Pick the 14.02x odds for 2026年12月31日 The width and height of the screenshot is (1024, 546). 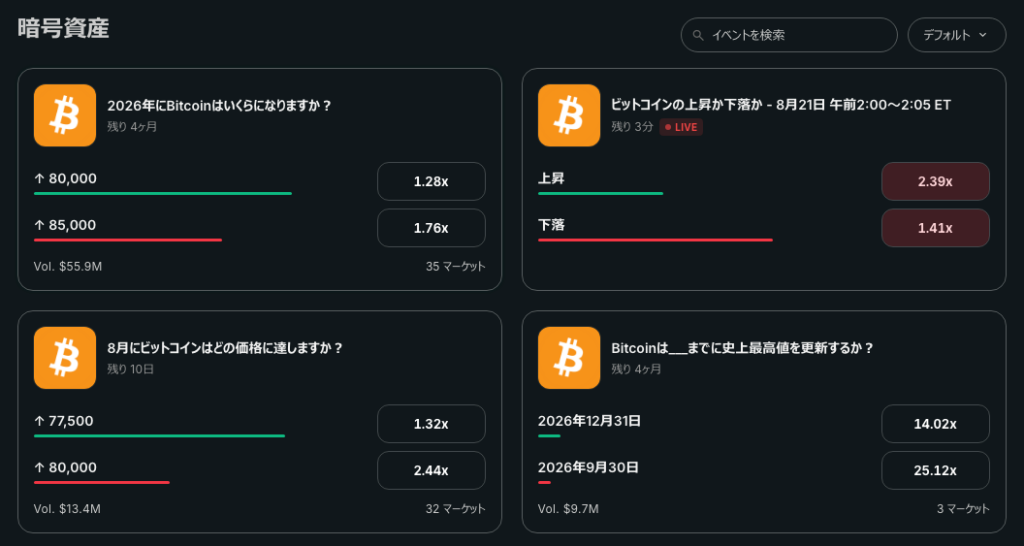pos(935,424)
